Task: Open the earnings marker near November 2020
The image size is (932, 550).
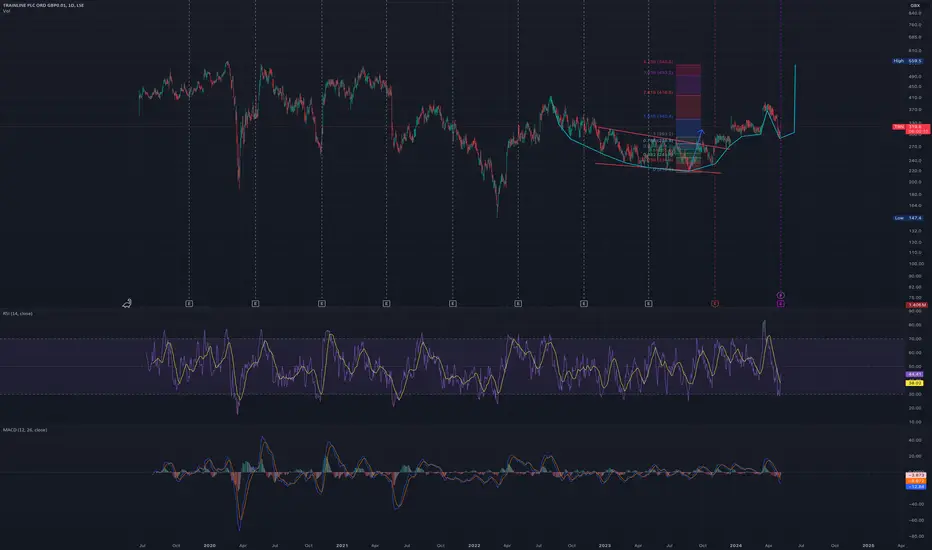Action: [322, 303]
